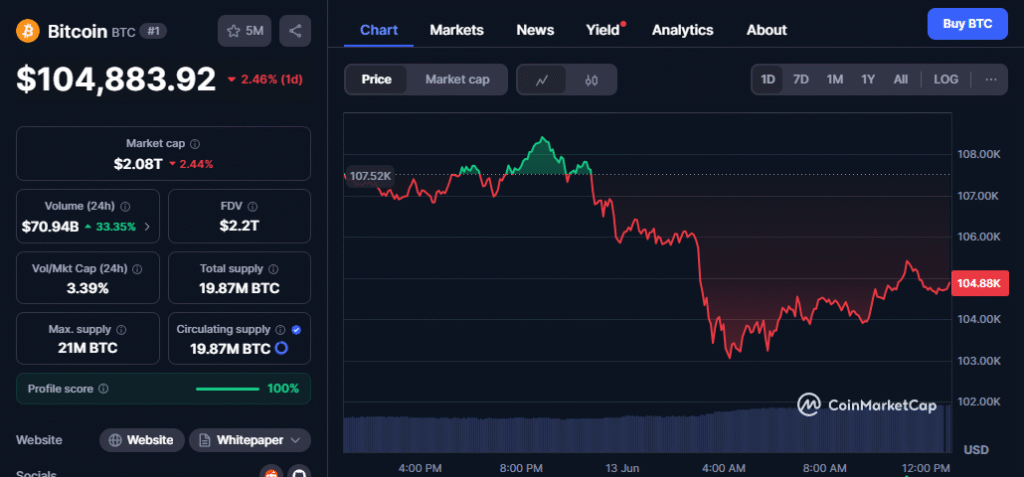1024x477 pixels.
Task: Open the share icon button
Action: coord(295,31)
